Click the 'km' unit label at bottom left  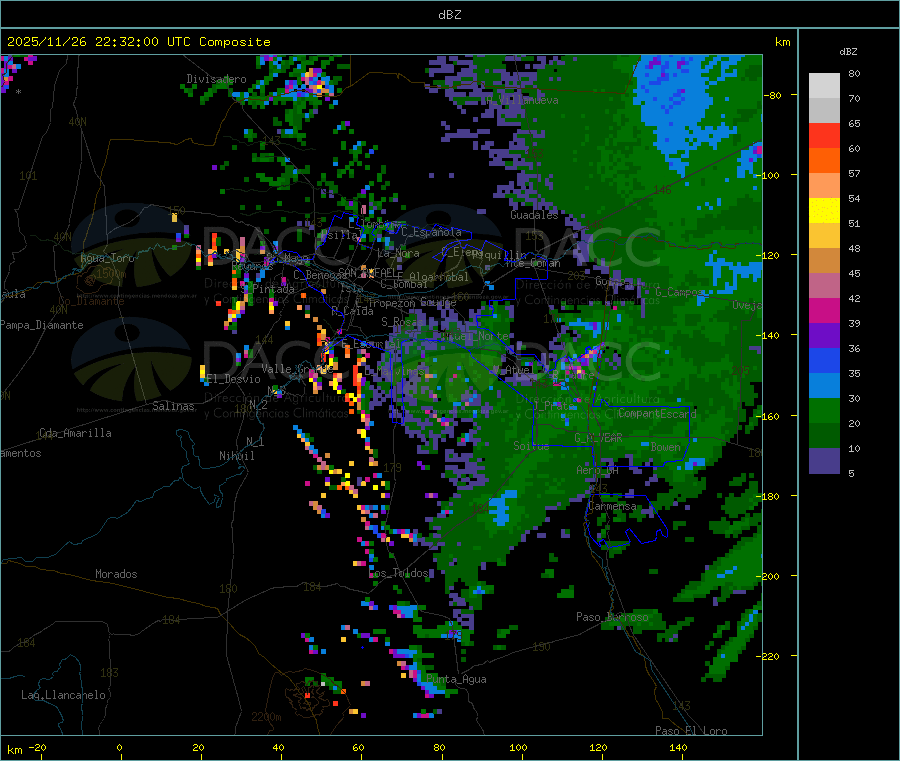14,750
